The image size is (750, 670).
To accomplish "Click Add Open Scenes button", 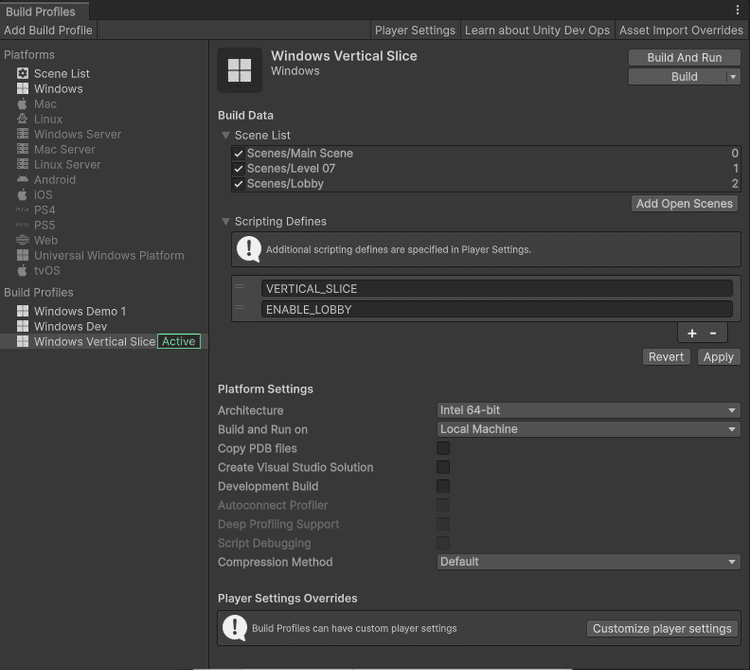I will 684,203.
